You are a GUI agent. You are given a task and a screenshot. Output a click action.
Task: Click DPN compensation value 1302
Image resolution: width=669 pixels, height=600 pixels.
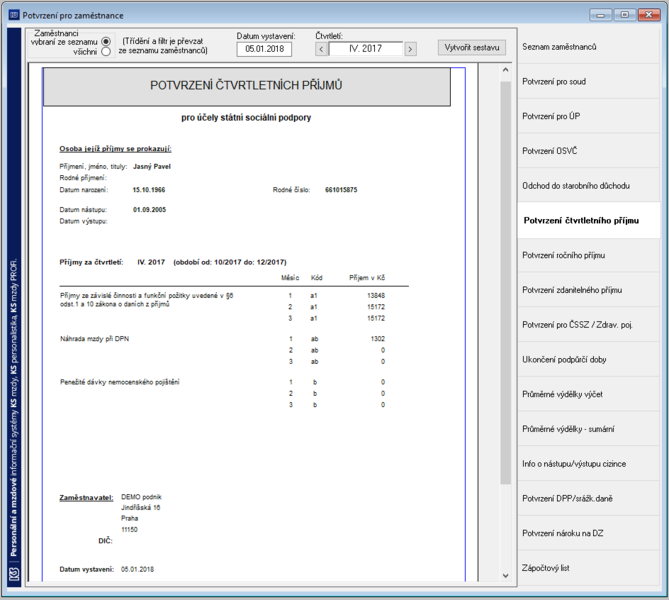[x=378, y=339]
